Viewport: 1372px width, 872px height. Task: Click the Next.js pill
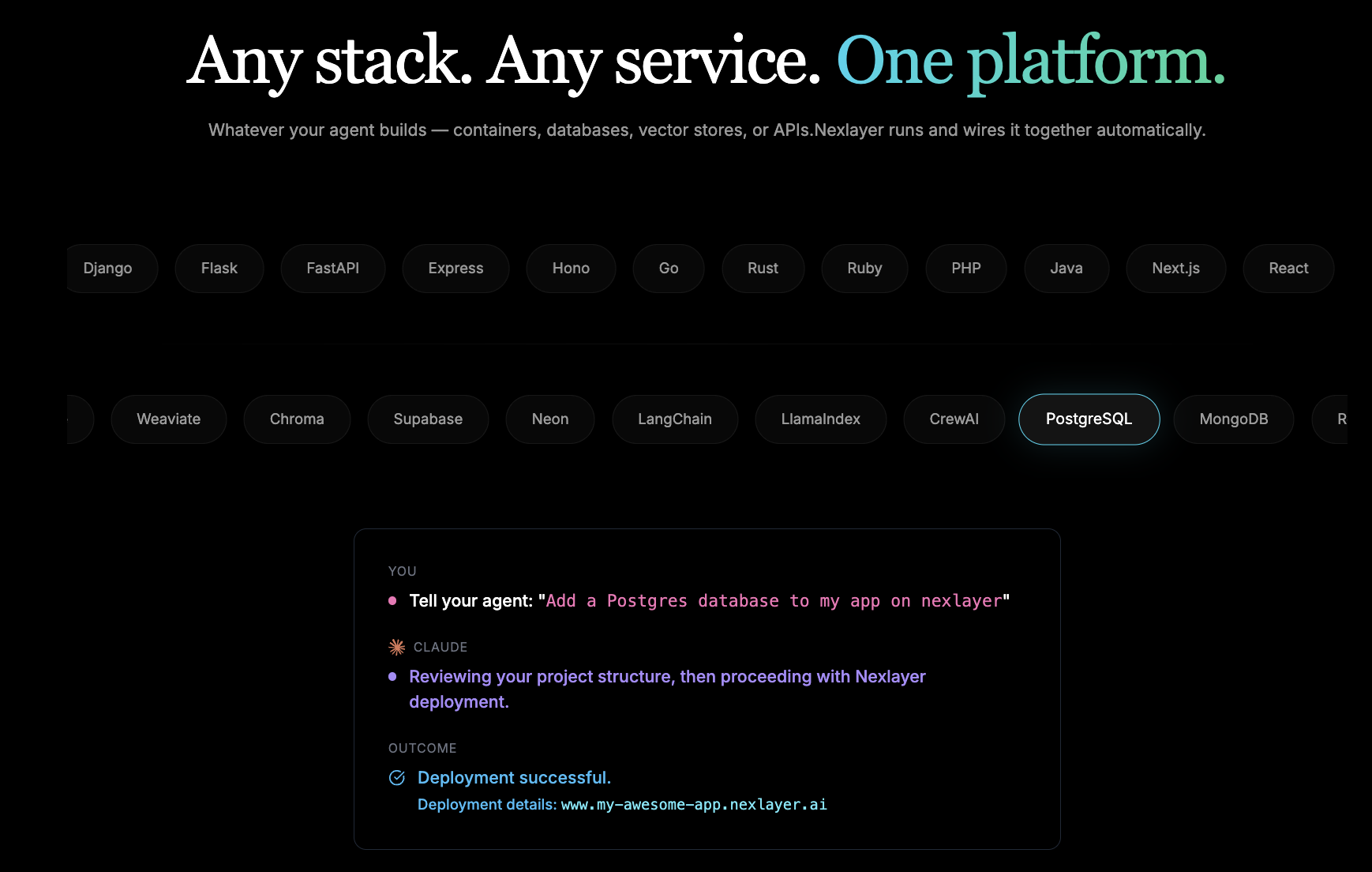coord(1176,269)
